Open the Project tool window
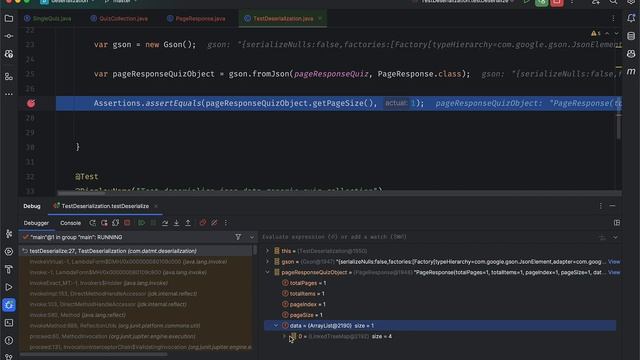 (x=9, y=18)
